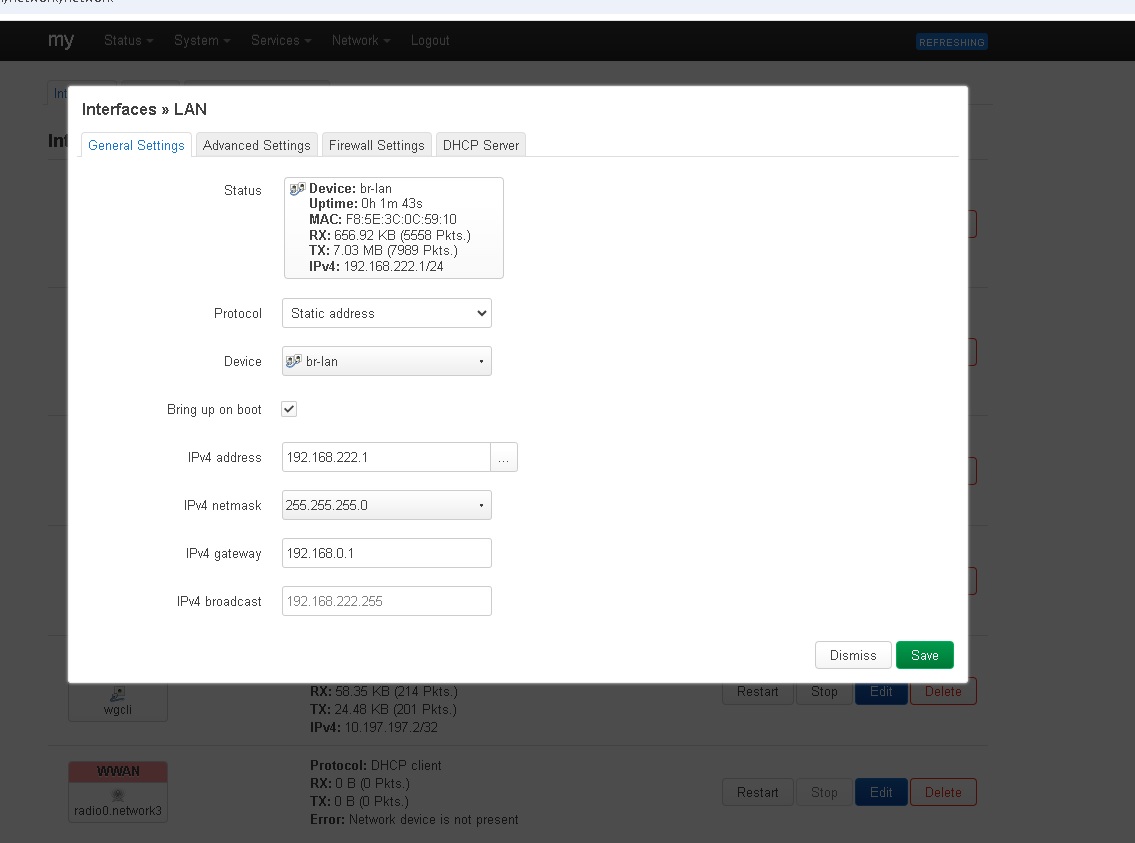Select the DHCP Server tab

click(481, 145)
